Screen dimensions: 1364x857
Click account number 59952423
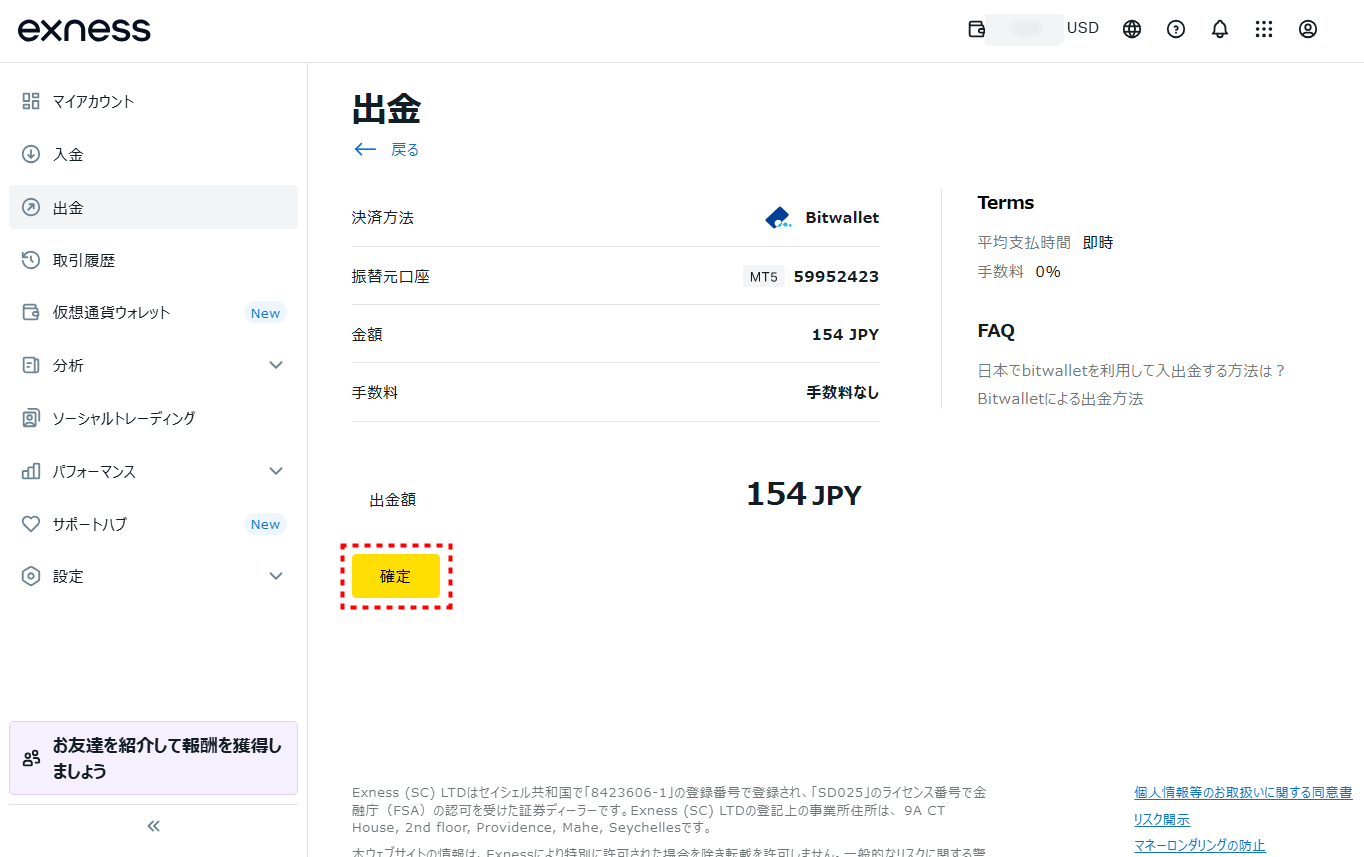coord(836,276)
